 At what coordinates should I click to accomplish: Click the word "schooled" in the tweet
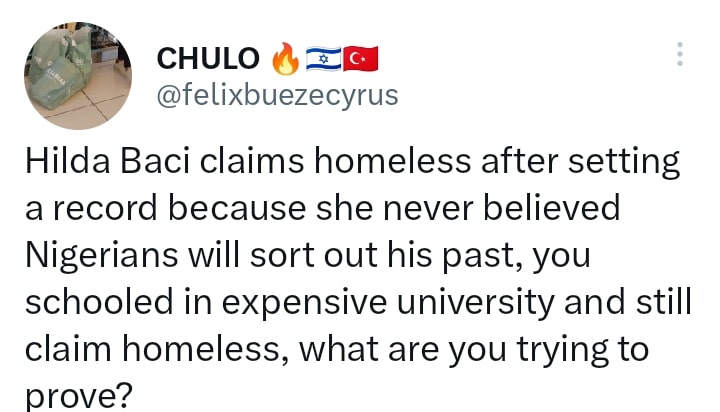pyautogui.click(x=99, y=302)
